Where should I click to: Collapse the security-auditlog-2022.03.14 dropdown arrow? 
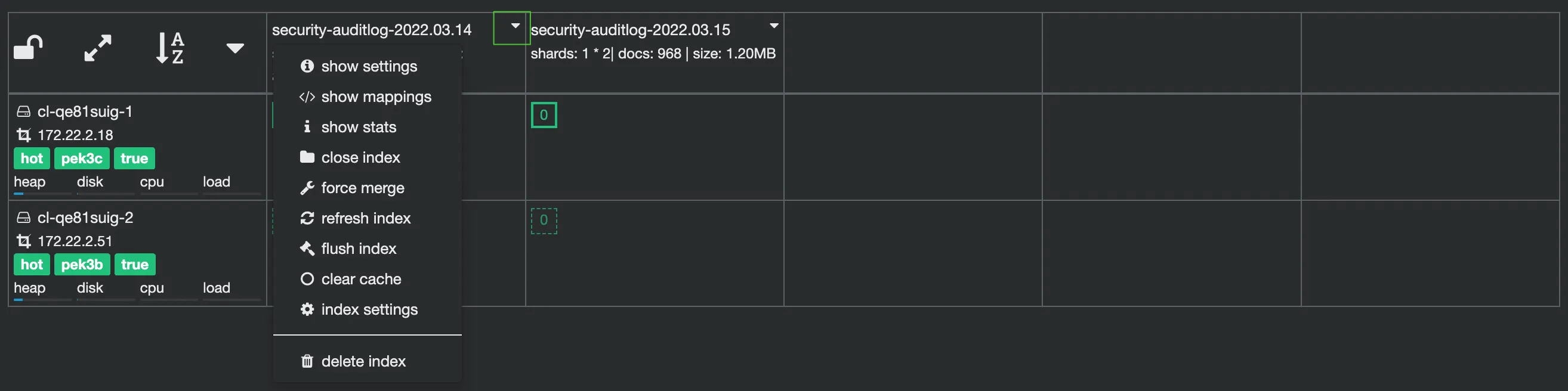pyautogui.click(x=515, y=26)
